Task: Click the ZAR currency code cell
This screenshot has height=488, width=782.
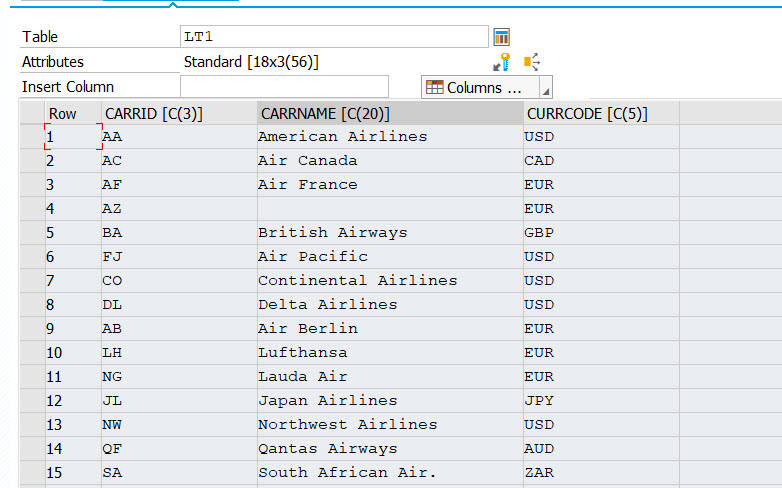Action: [x=539, y=473]
